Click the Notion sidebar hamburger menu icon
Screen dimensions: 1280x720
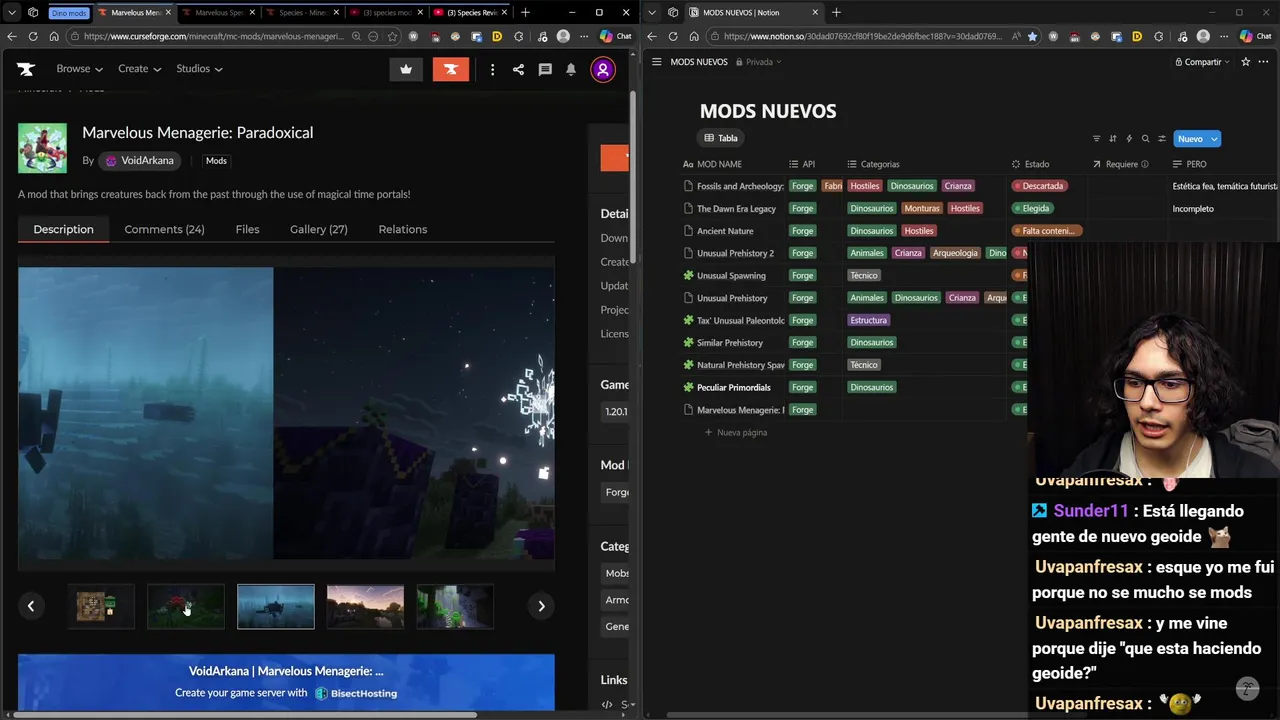click(x=656, y=62)
